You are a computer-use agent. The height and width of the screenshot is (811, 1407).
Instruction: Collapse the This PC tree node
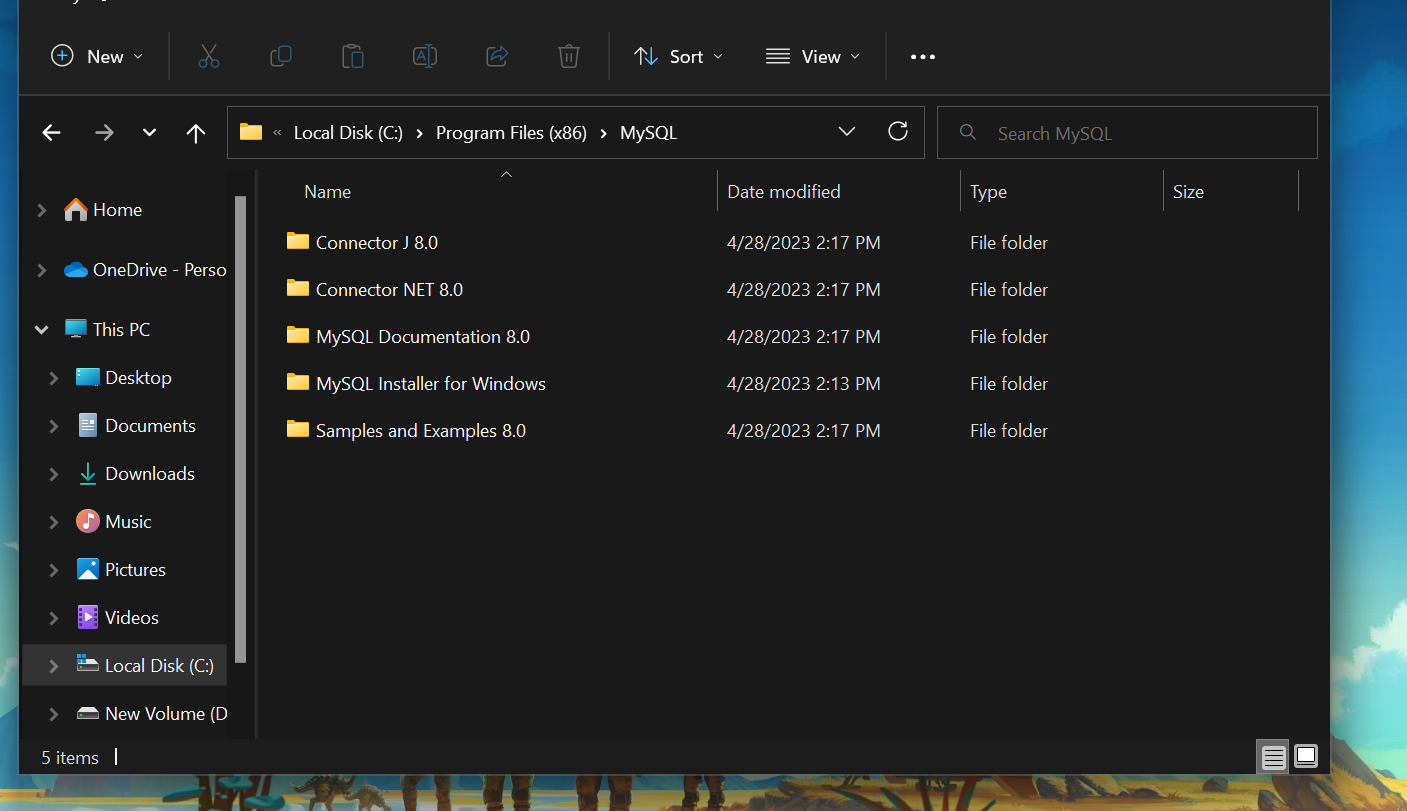point(42,329)
